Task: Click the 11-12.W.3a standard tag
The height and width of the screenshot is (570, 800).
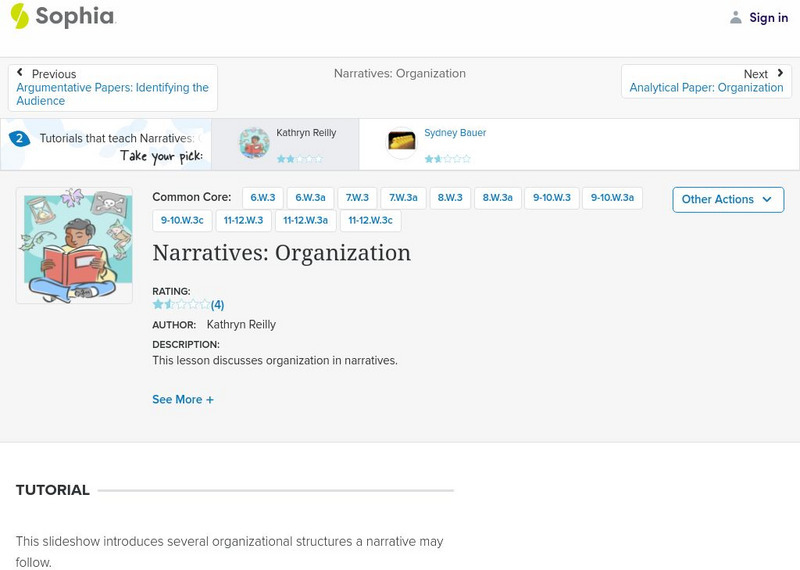Action: [305, 220]
